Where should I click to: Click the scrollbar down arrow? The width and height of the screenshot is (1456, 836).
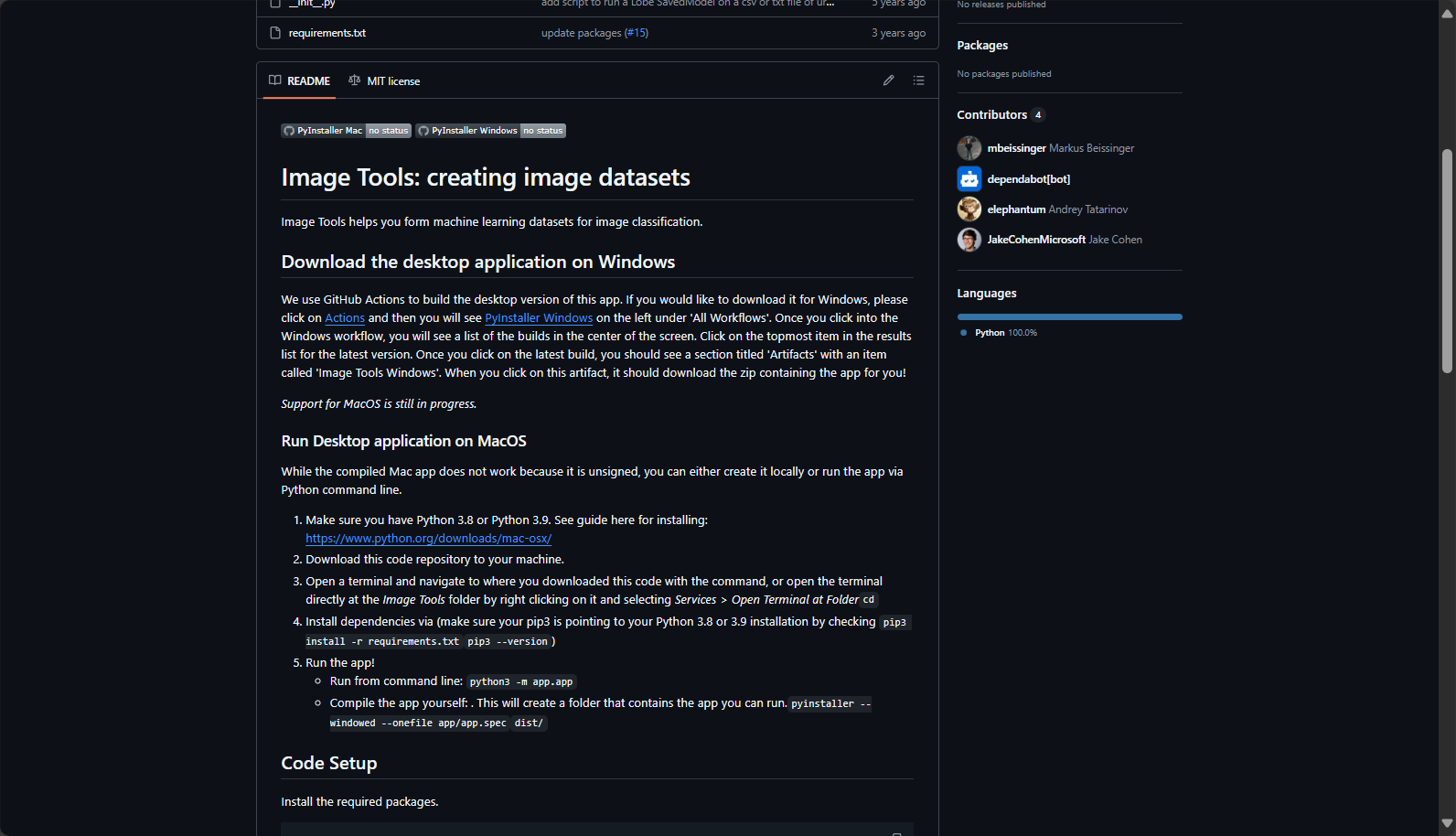pyautogui.click(x=1447, y=823)
